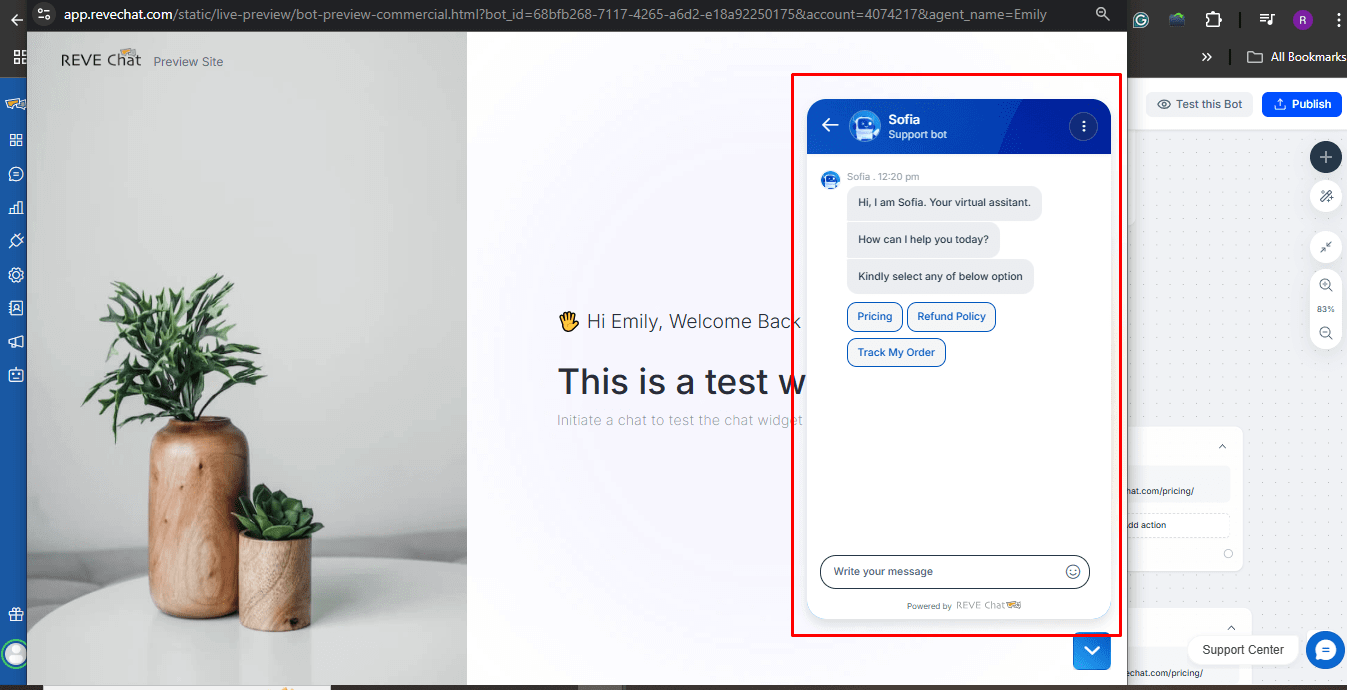Screen dimensions: 1347x690
Task: Click the node output connector circle
Action: 1228,553
